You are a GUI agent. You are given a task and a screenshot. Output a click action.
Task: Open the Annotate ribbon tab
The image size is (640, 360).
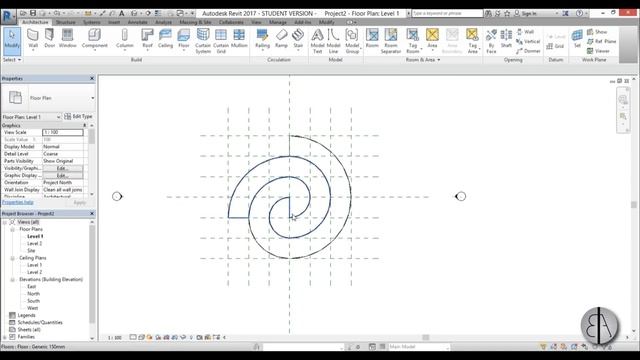[138, 22]
